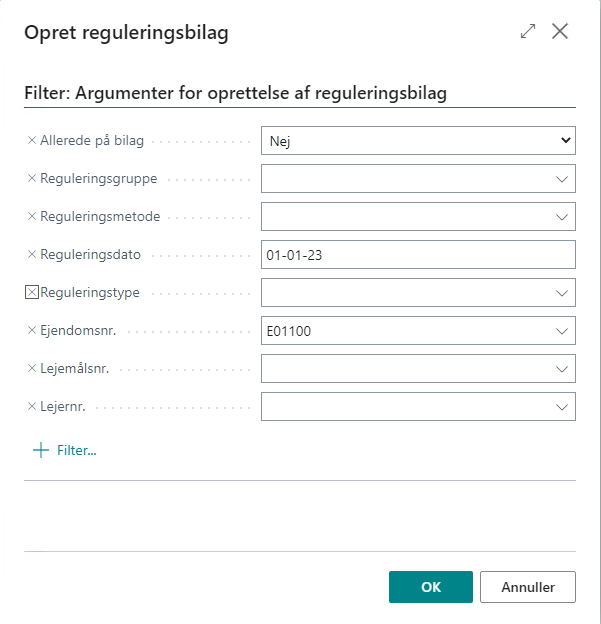
Task: Add a new filter with plus Filter...
Action: (x=64, y=450)
